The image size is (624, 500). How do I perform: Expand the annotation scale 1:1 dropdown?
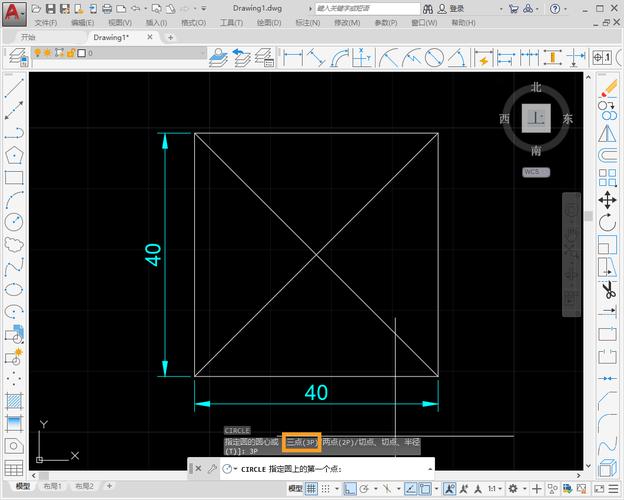[x=497, y=488]
